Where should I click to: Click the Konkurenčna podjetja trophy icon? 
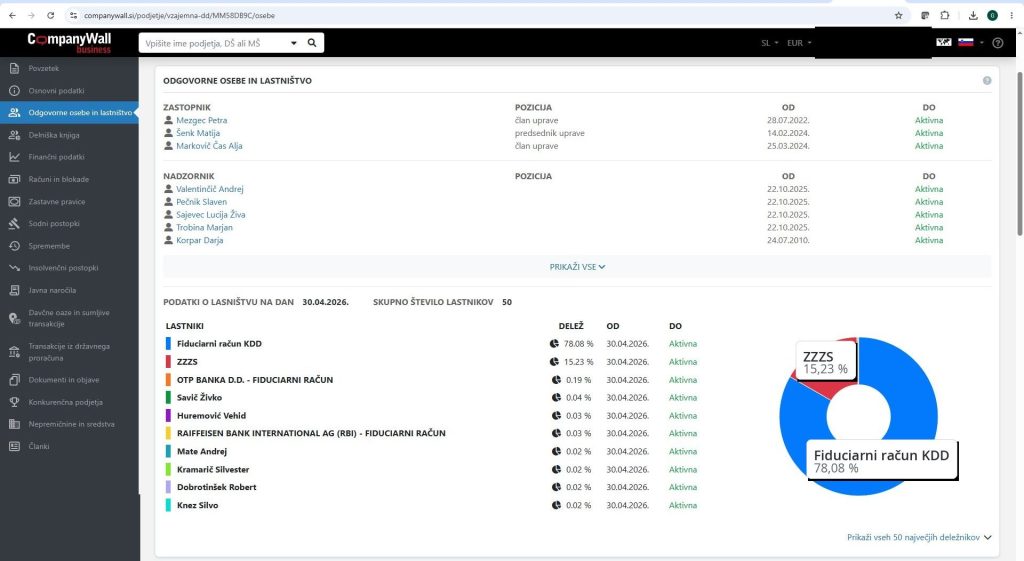tap(14, 402)
